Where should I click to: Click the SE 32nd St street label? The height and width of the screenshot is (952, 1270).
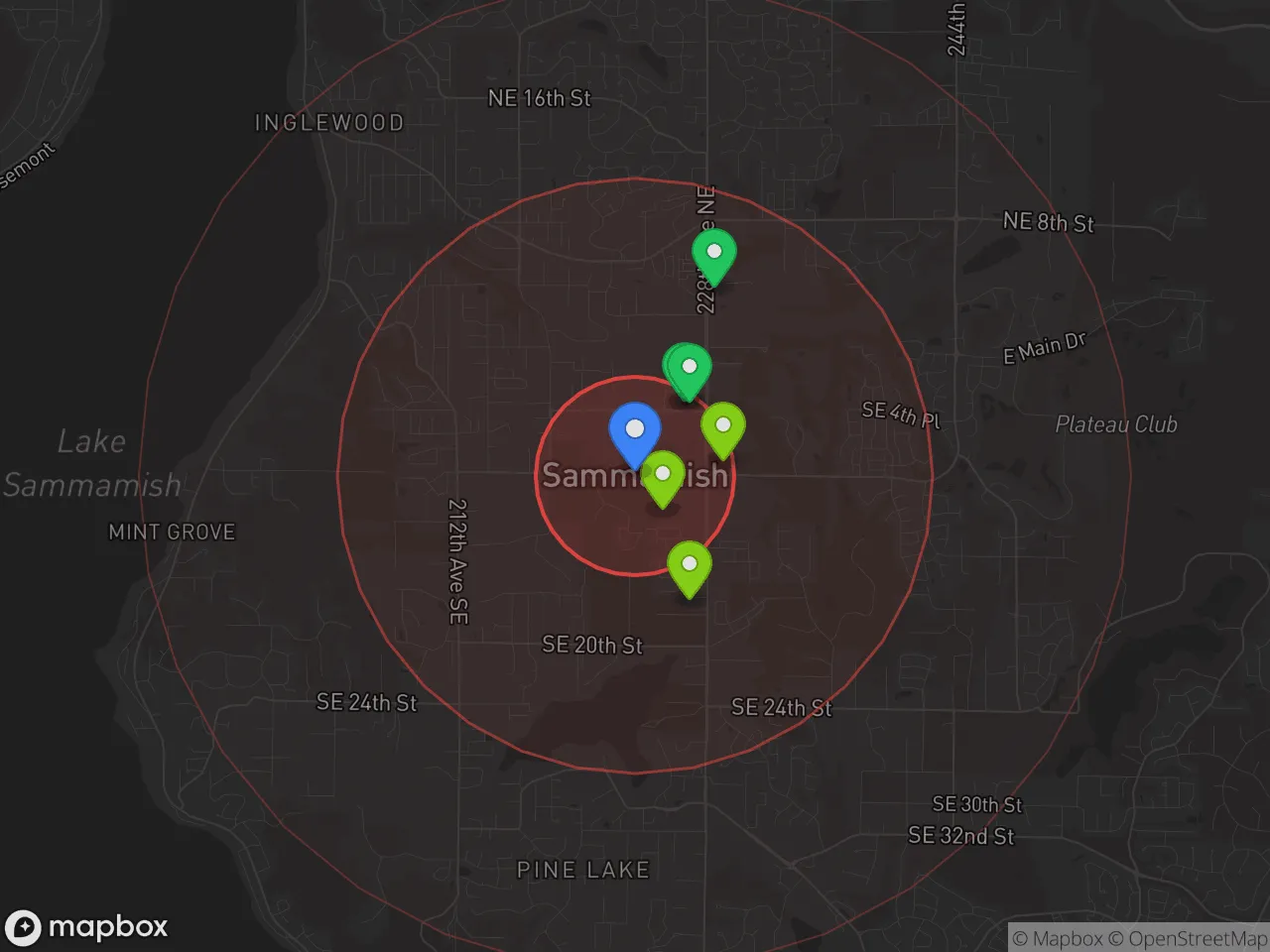[961, 836]
